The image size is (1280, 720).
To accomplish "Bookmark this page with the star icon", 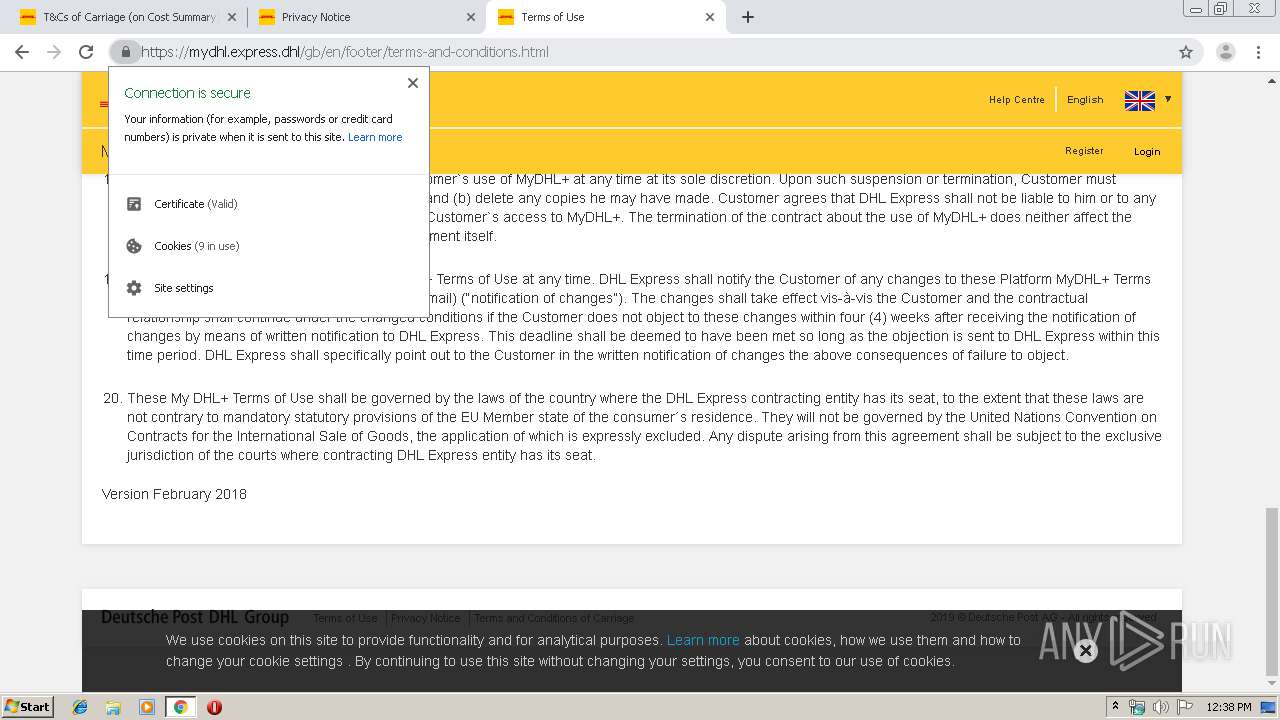I will click(1186, 52).
